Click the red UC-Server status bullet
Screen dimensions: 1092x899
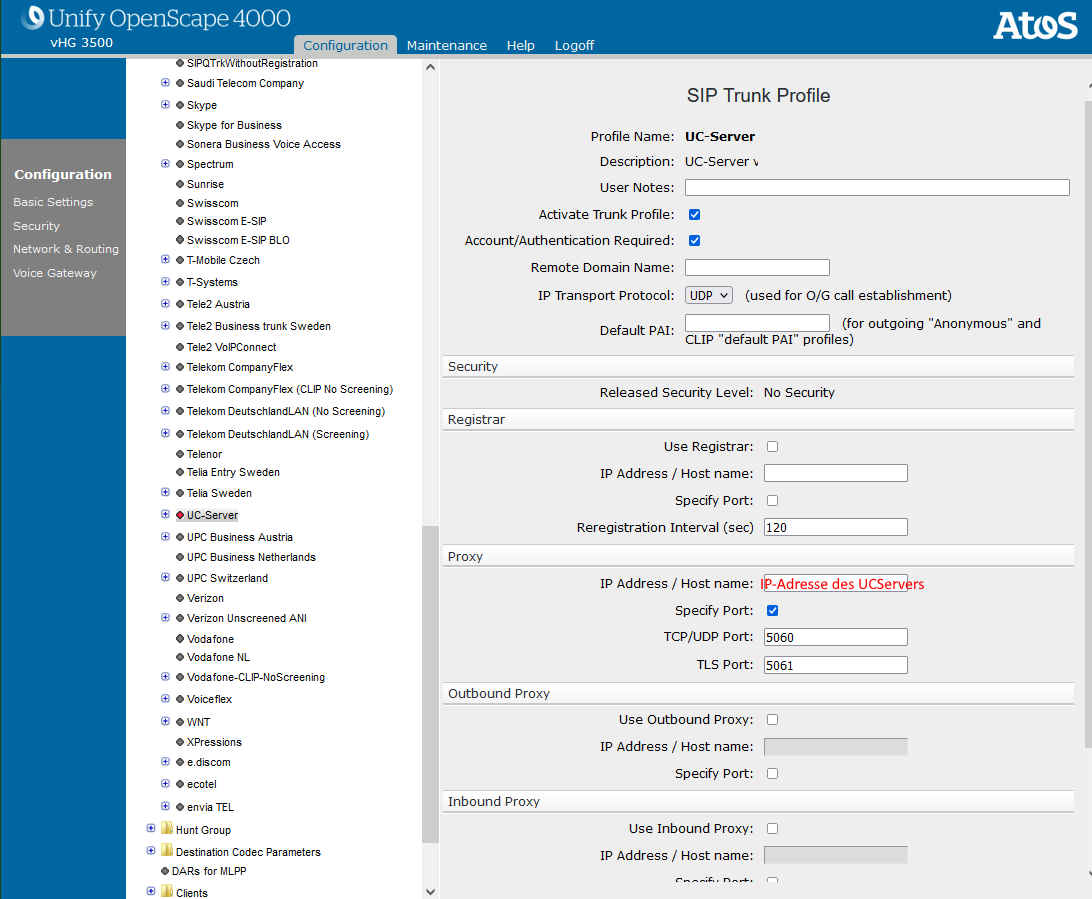tap(180, 515)
